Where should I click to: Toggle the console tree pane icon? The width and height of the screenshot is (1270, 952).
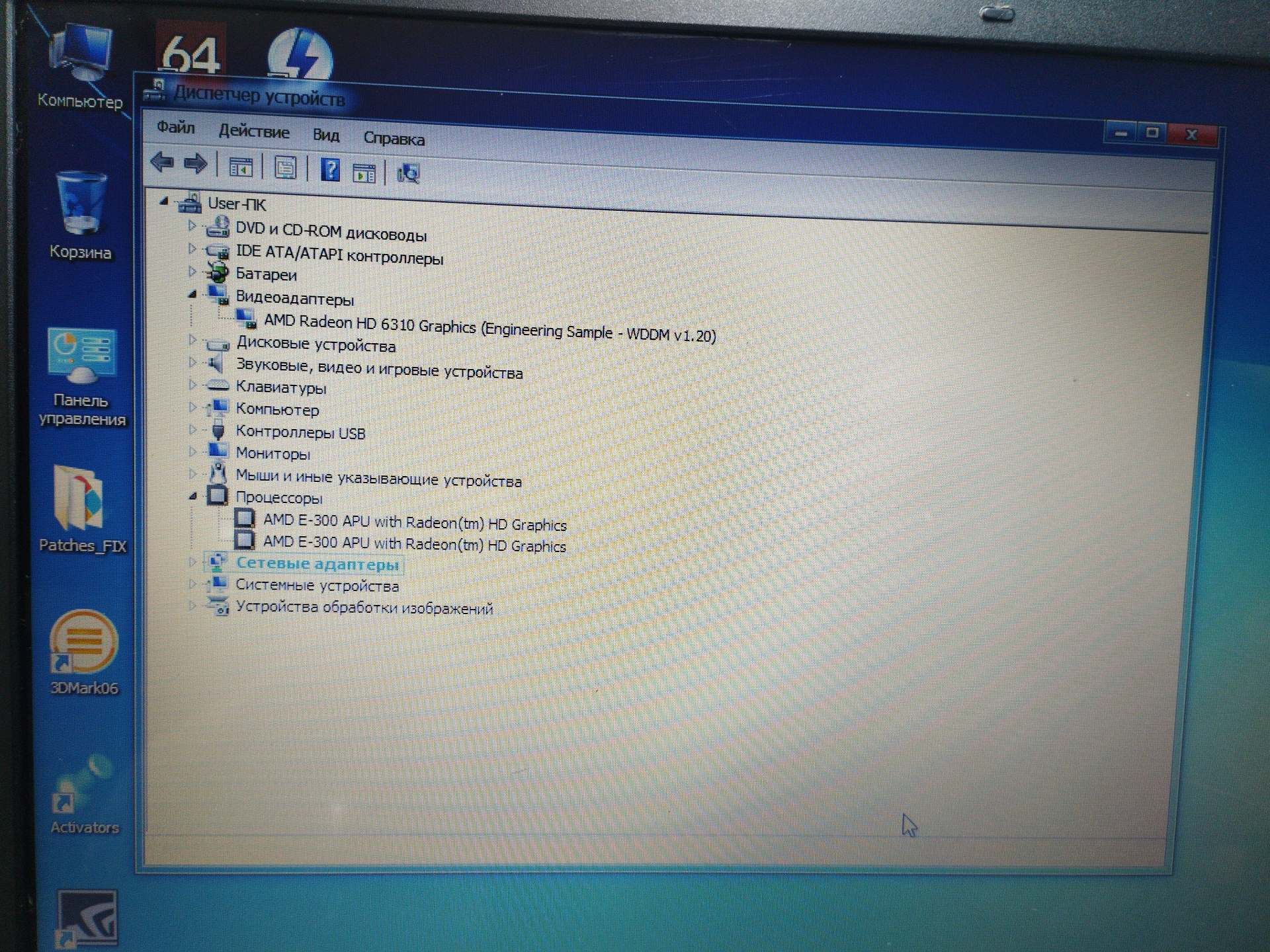click(241, 168)
